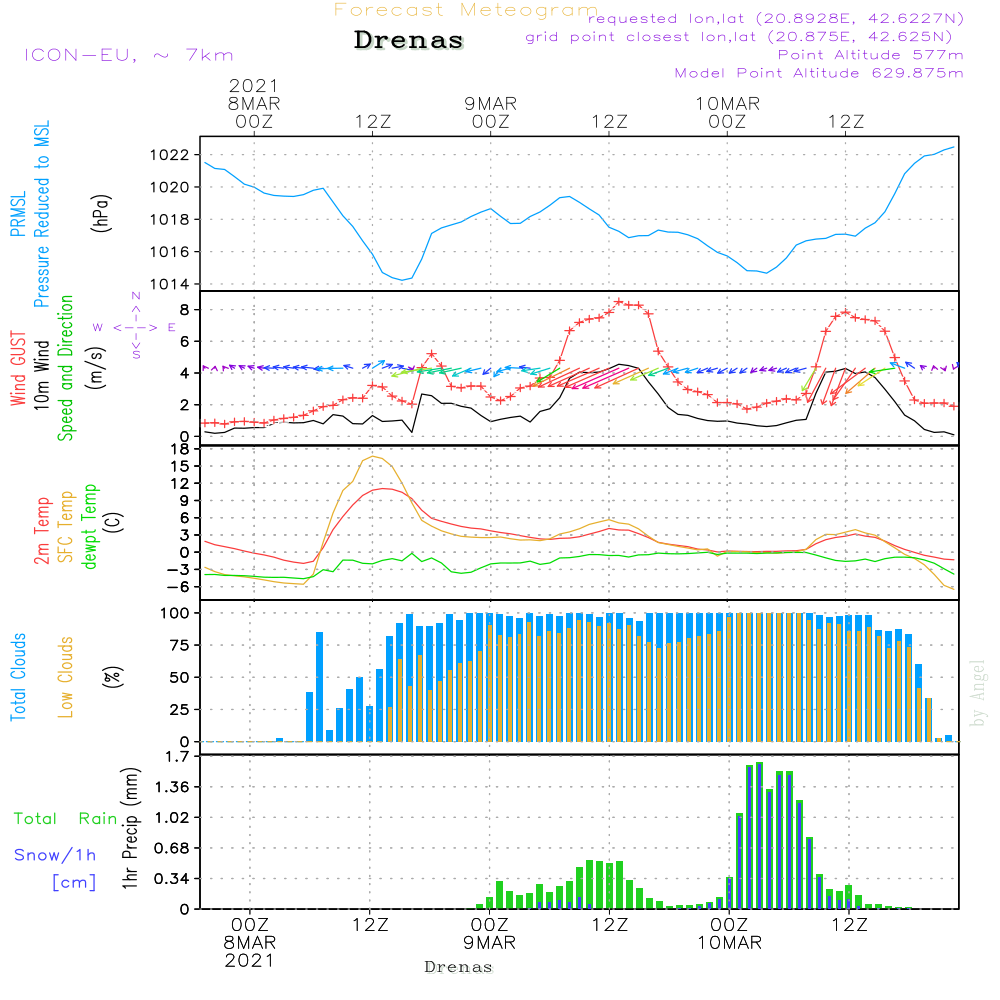Select the 100 on cloud cover axis
The width and height of the screenshot is (1000, 1000).
click(175, 614)
